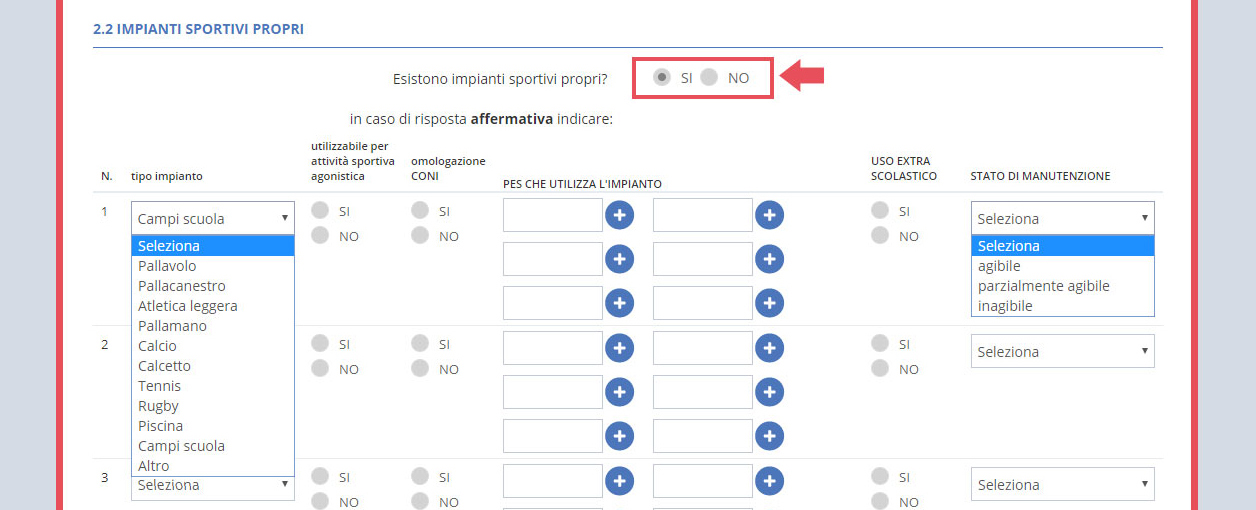Expand row 3 stato di manutenzione dropdown

pos(1062,485)
